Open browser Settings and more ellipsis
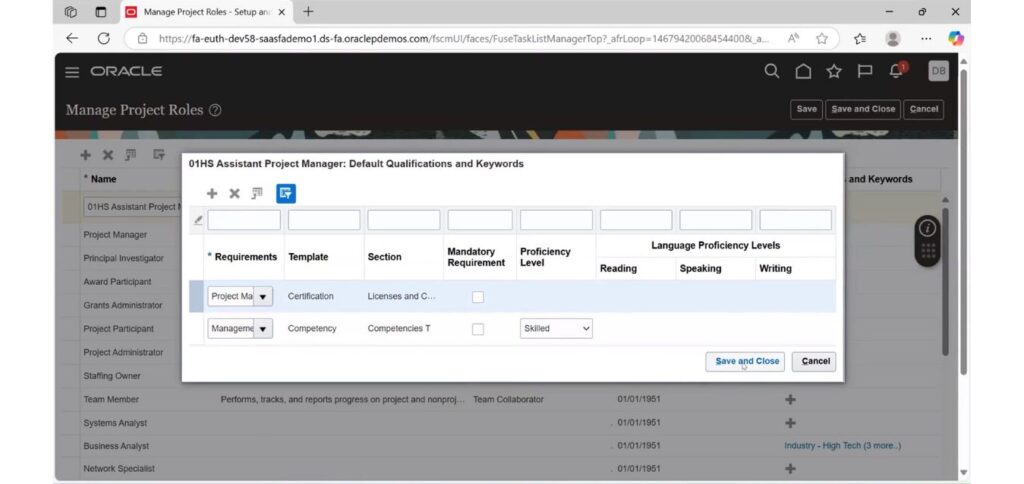 pos(926,39)
